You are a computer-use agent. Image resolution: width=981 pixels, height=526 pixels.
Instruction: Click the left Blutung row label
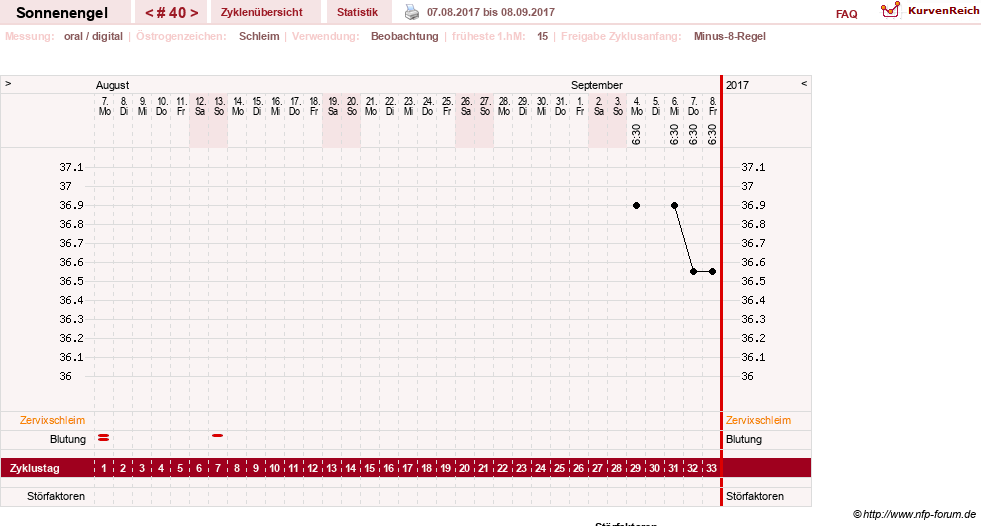[68, 439]
